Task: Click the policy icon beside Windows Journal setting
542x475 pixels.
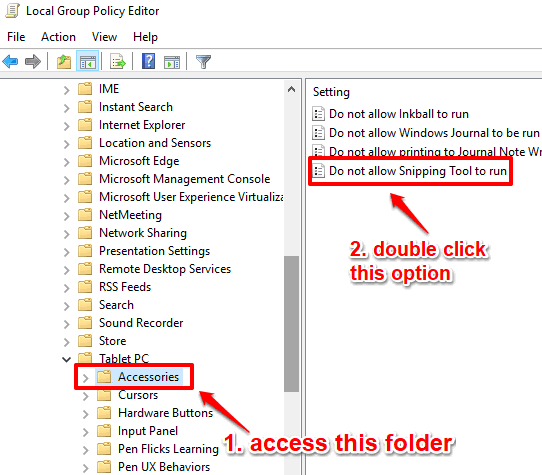Action: (318, 132)
